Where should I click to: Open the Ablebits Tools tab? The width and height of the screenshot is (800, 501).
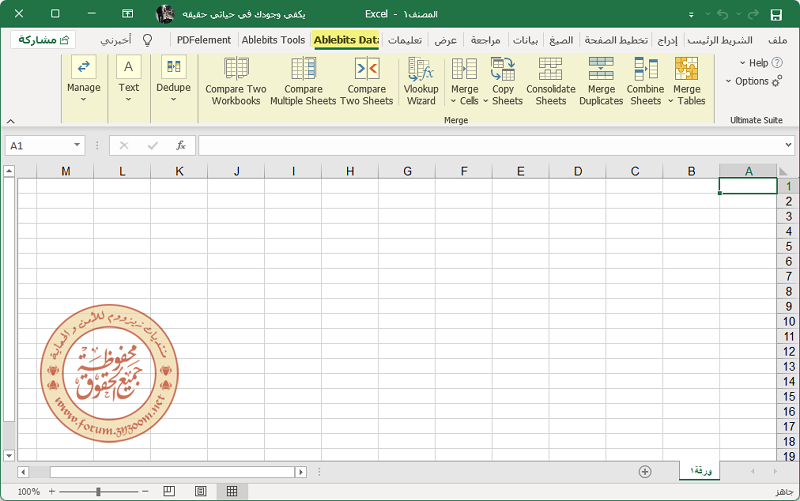coord(273,40)
